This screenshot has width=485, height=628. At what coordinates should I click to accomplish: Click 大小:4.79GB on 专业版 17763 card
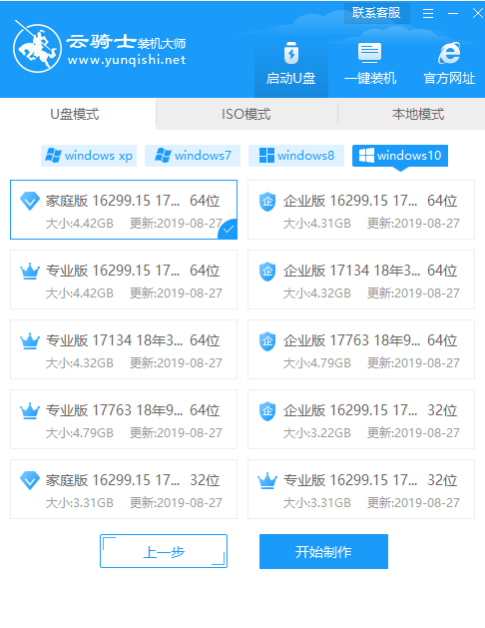coord(79,433)
